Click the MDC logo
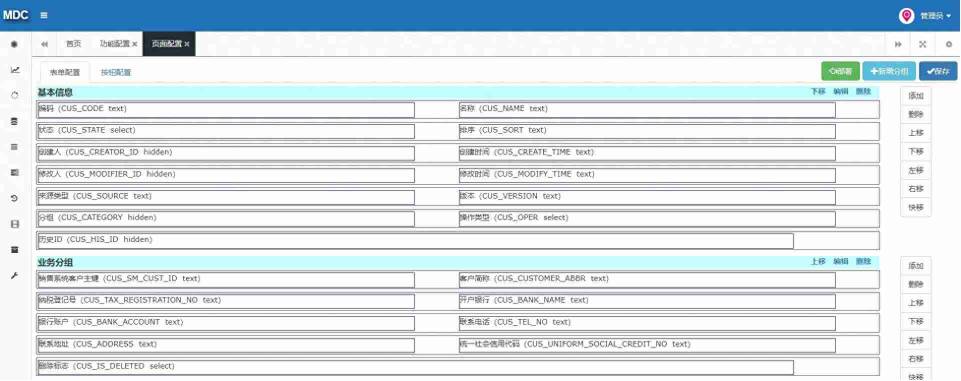The image size is (961, 381). (15, 15)
